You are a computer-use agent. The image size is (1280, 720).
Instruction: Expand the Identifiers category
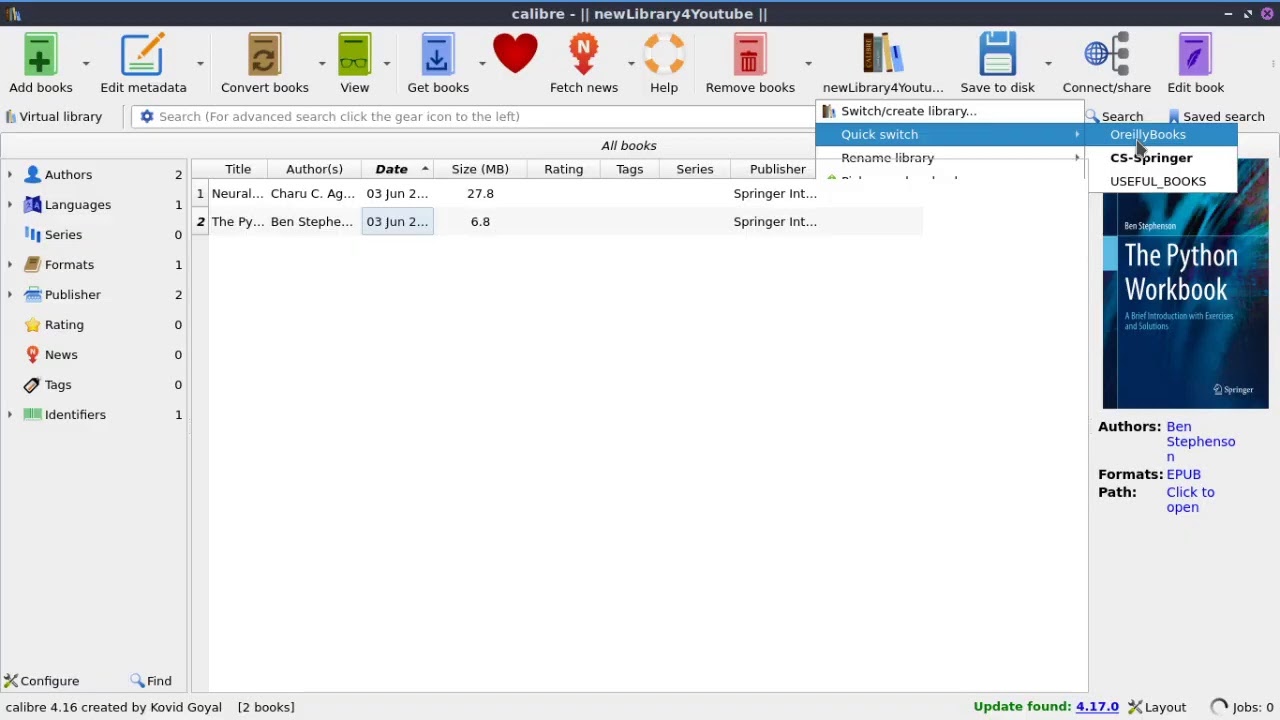pos(10,415)
